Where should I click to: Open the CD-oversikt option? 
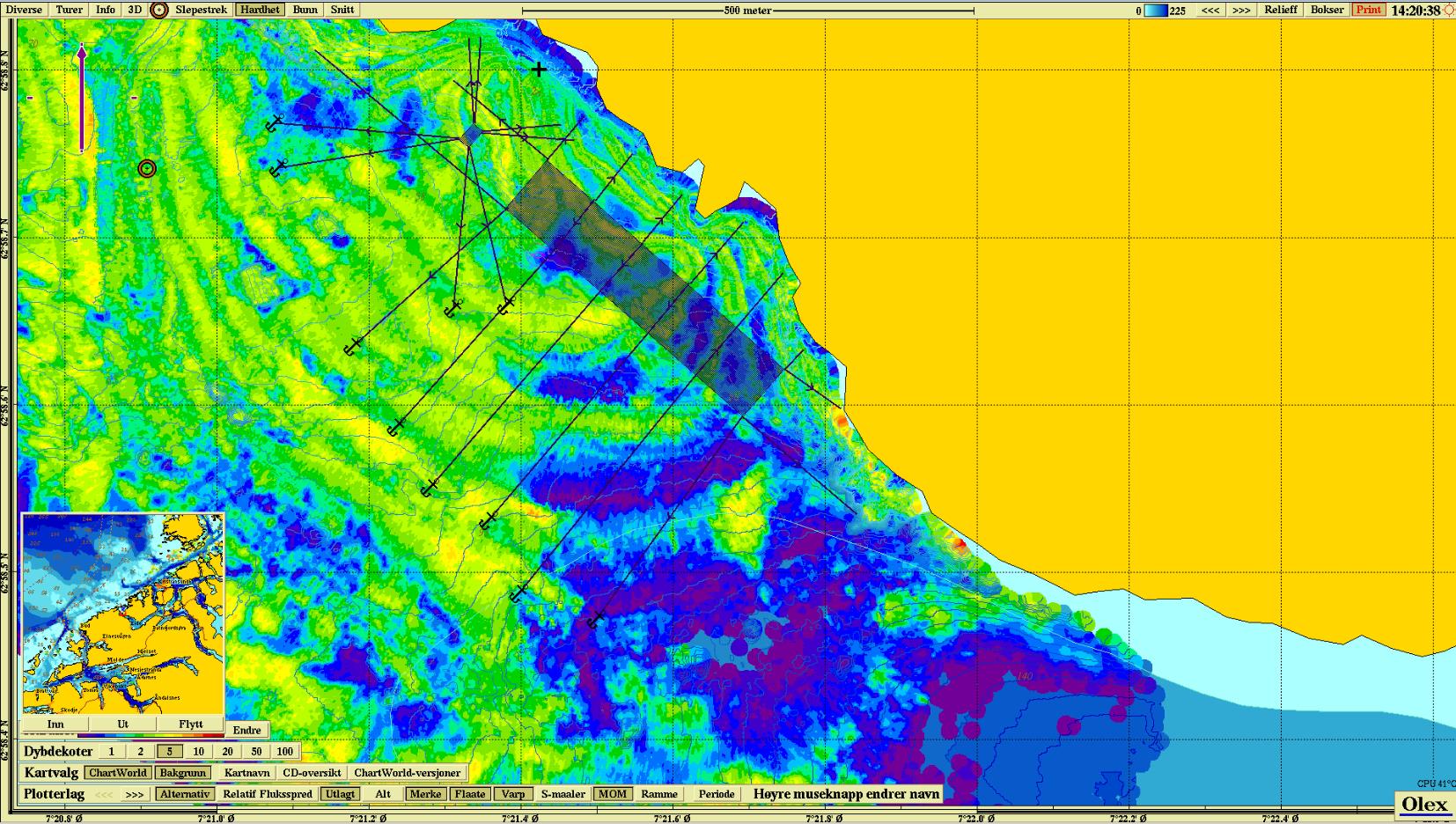point(312,773)
